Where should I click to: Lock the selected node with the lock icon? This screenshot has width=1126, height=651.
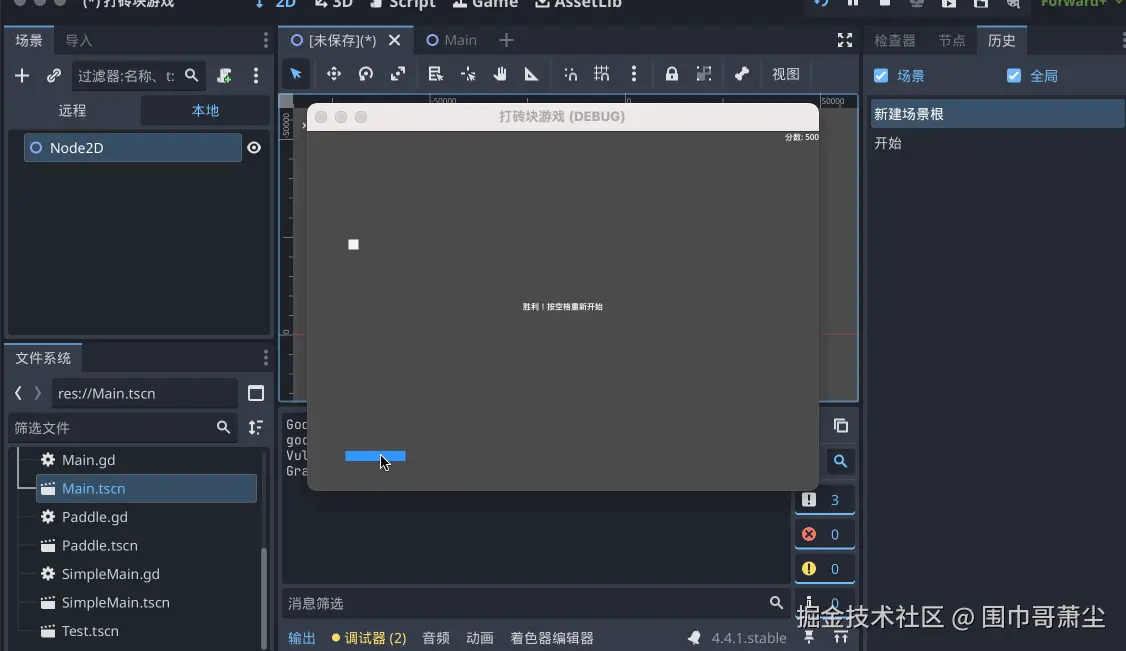point(671,74)
